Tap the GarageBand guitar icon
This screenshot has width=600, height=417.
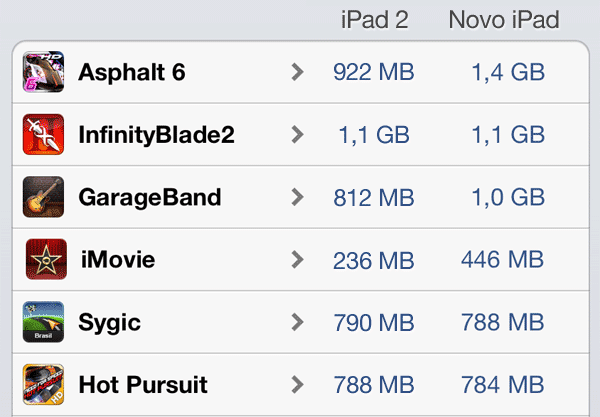pos(43,197)
